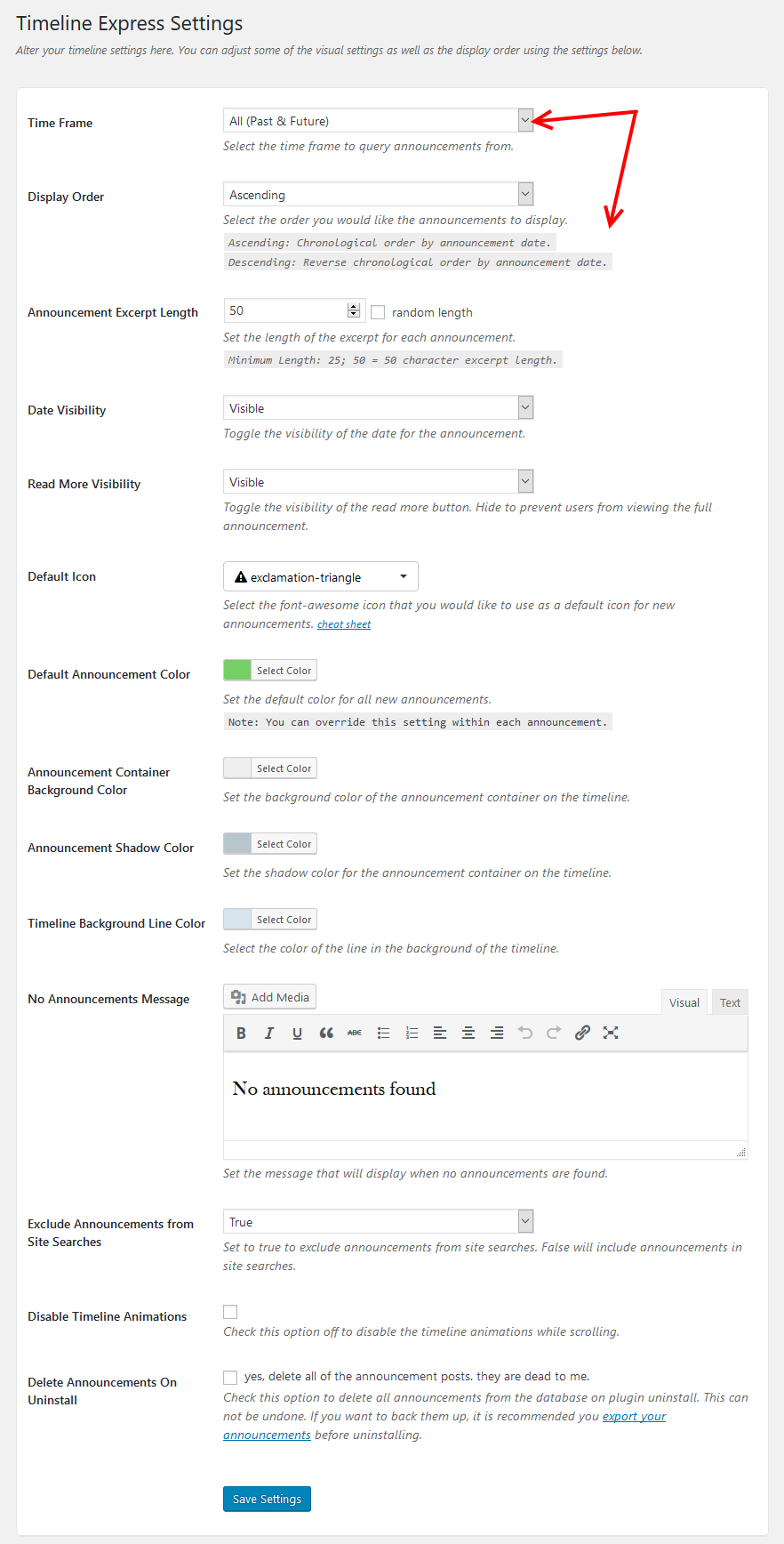The width and height of the screenshot is (784, 1544).
Task: Pick the green Default Announcement Color swatch
Action: pos(237,671)
